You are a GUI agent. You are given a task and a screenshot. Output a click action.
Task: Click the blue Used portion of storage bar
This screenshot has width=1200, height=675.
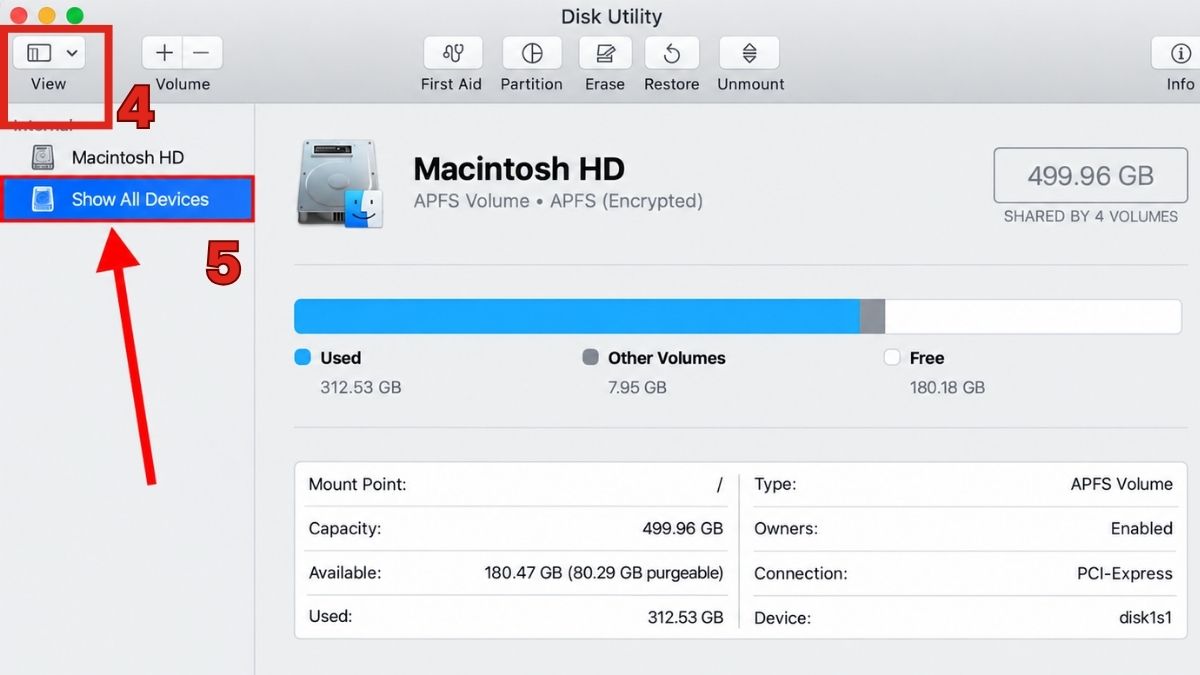[x=577, y=316]
